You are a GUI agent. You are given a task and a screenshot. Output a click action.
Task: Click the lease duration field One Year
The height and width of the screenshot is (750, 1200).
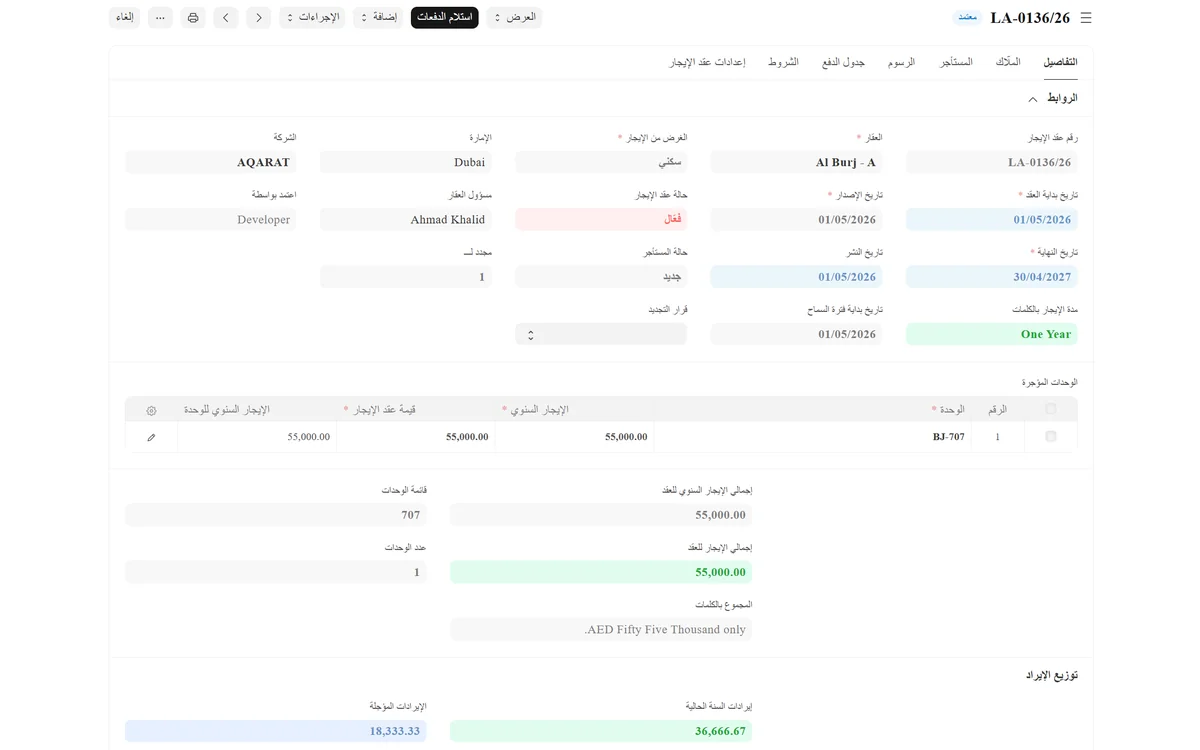992,334
